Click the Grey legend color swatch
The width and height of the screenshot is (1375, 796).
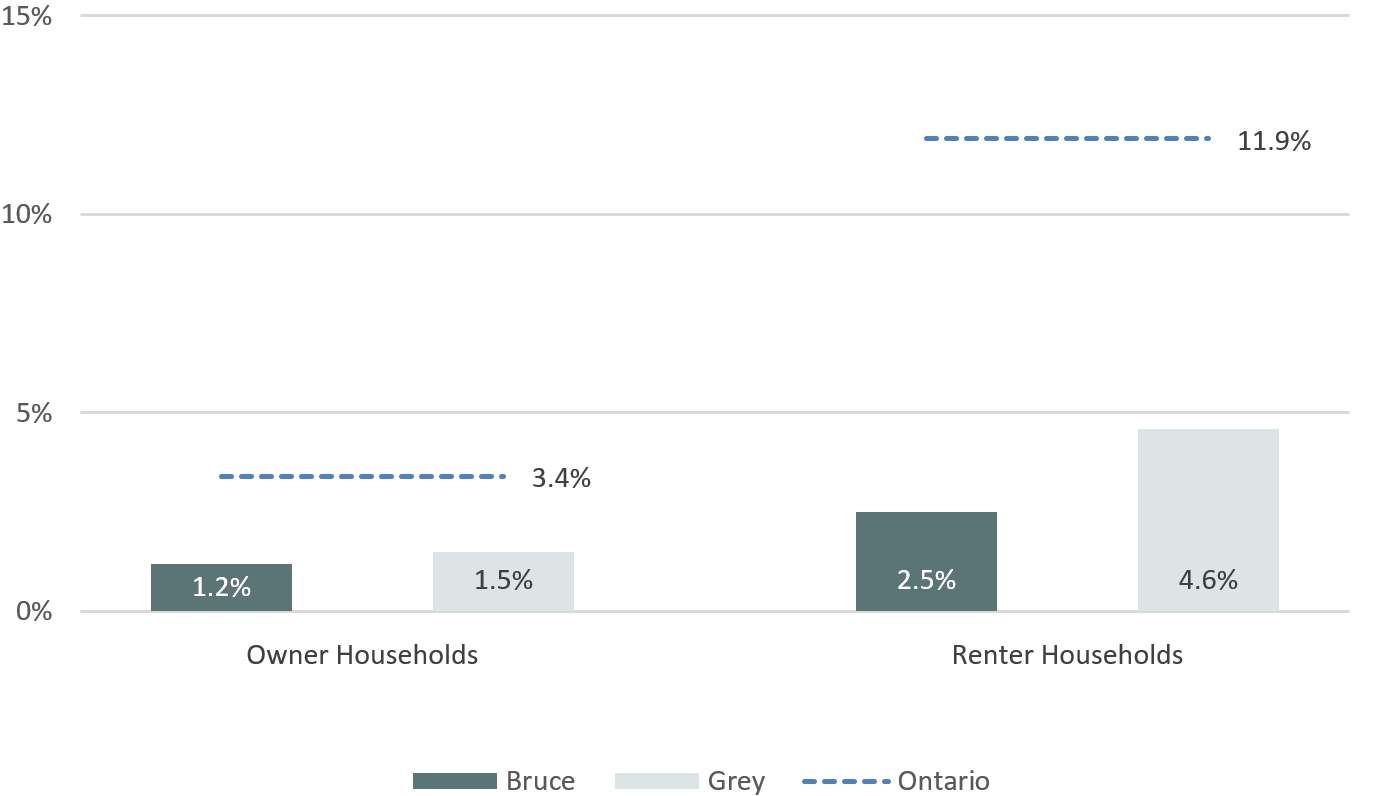[656, 781]
